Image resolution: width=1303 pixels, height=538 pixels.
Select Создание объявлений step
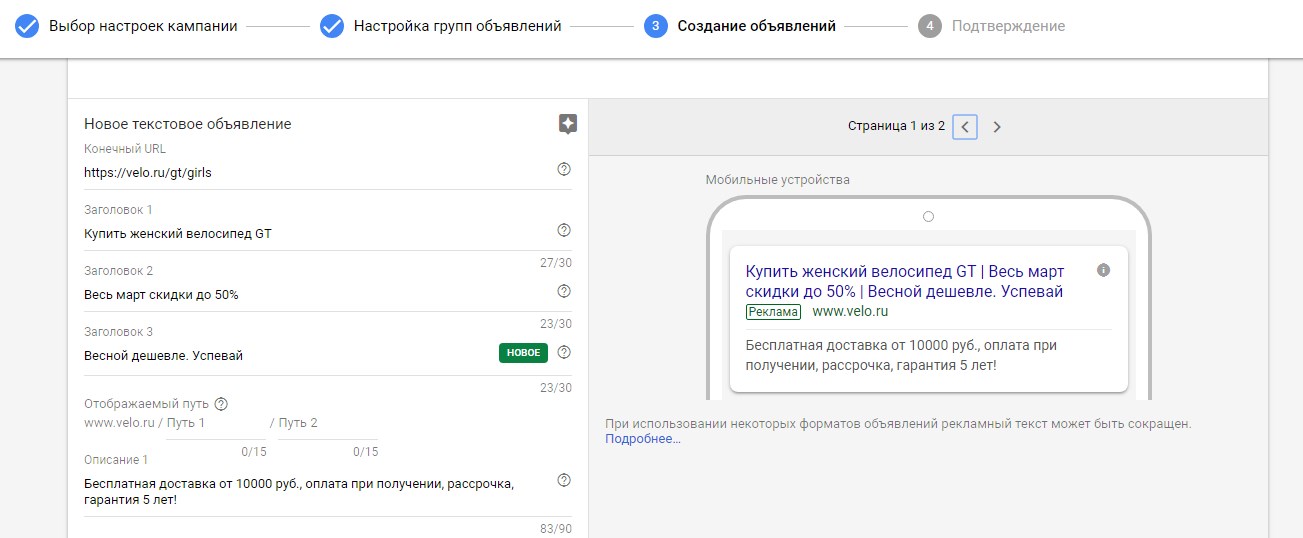757,26
